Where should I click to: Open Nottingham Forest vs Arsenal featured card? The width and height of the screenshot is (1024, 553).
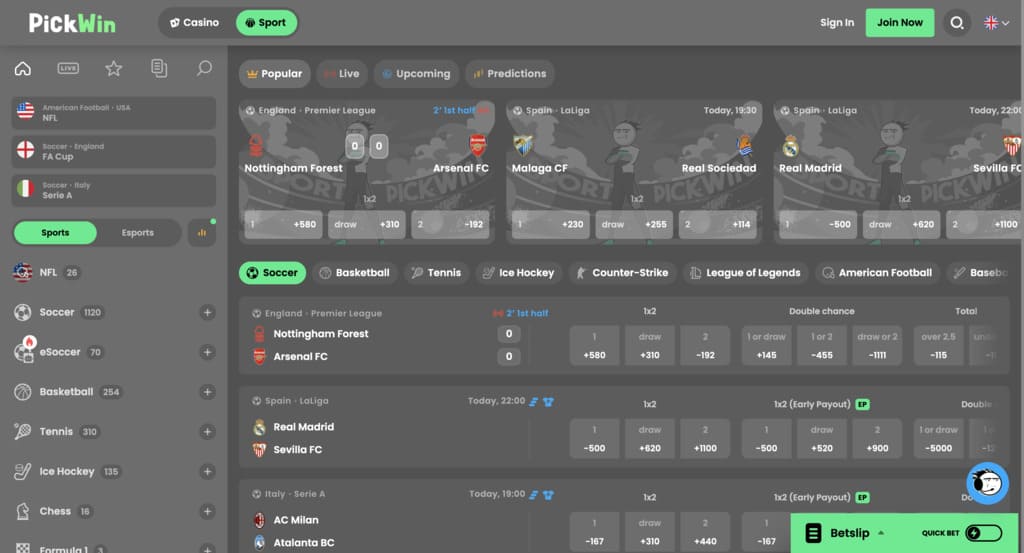tap(366, 172)
